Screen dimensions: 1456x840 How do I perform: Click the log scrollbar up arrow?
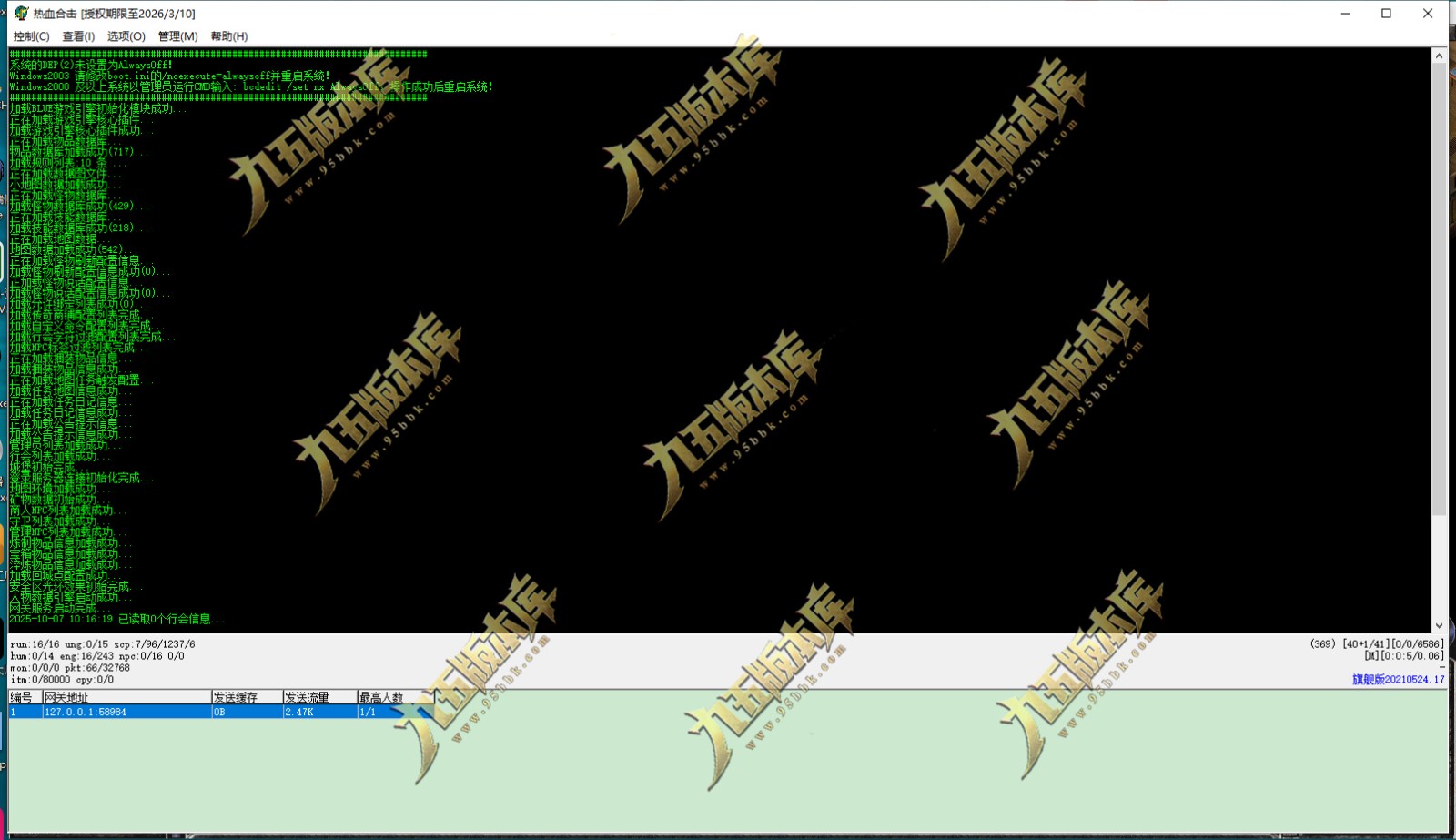tap(1439, 56)
